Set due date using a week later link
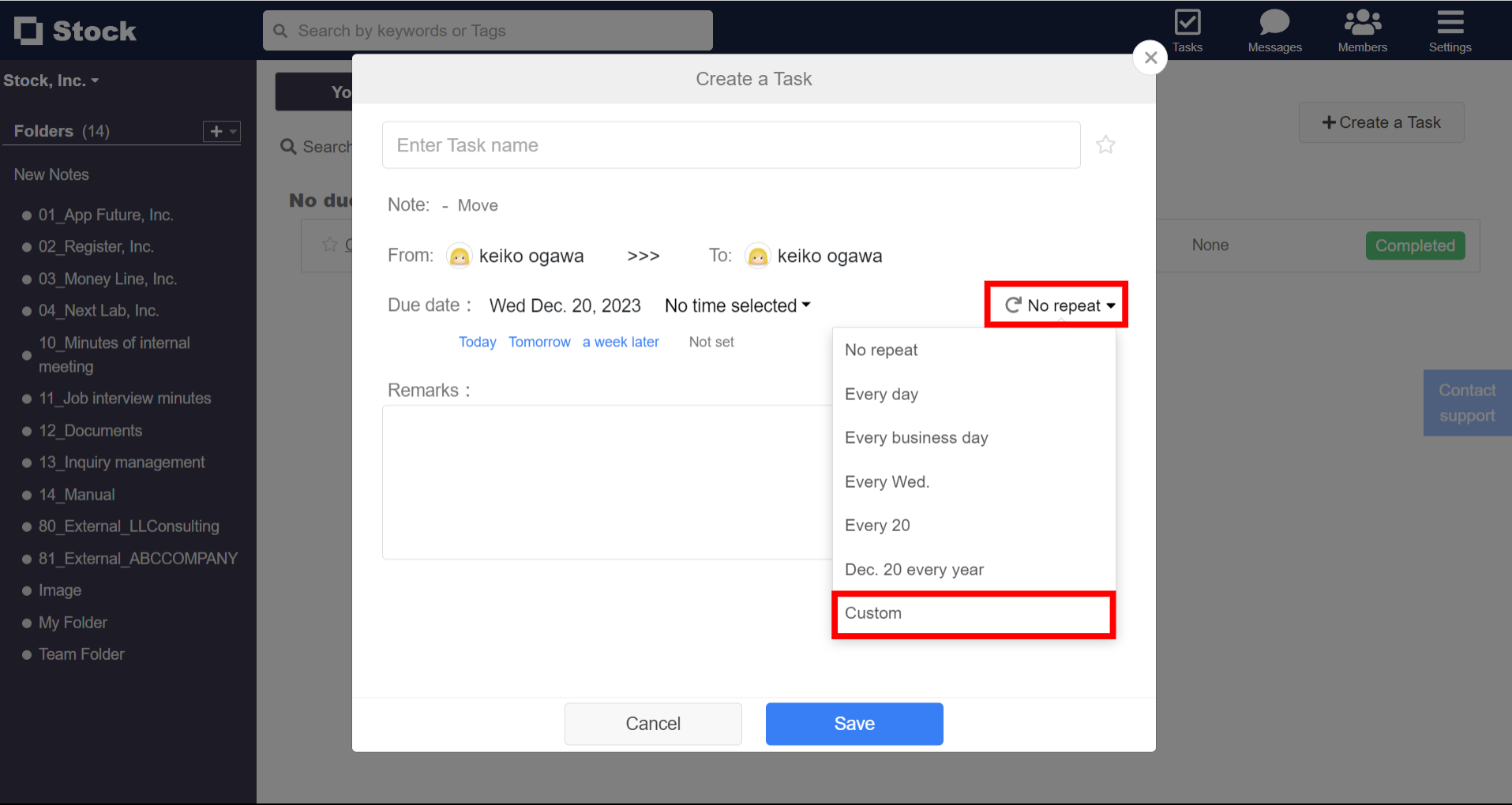The height and width of the screenshot is (805, 1512). [621, 341]
